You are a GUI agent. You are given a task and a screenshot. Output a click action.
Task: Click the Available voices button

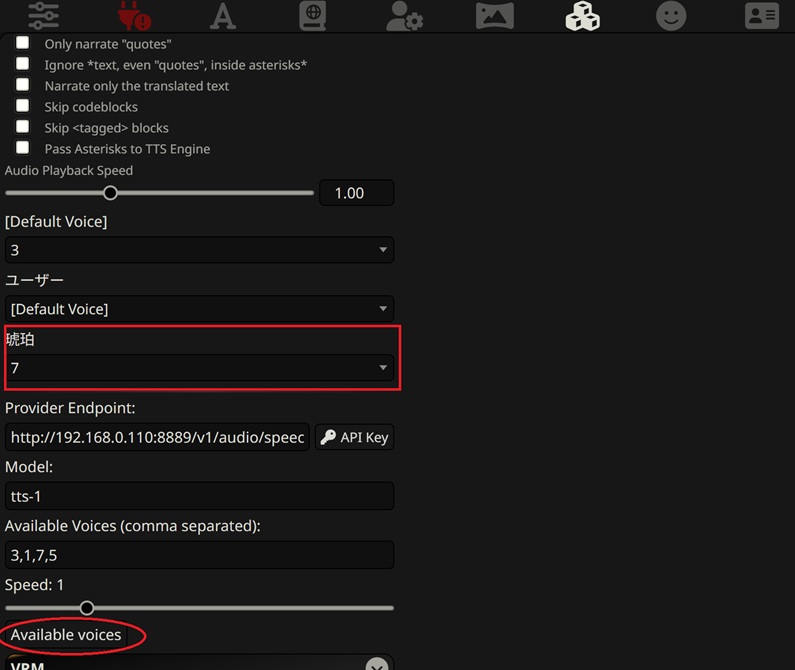(x=66, y=634)
